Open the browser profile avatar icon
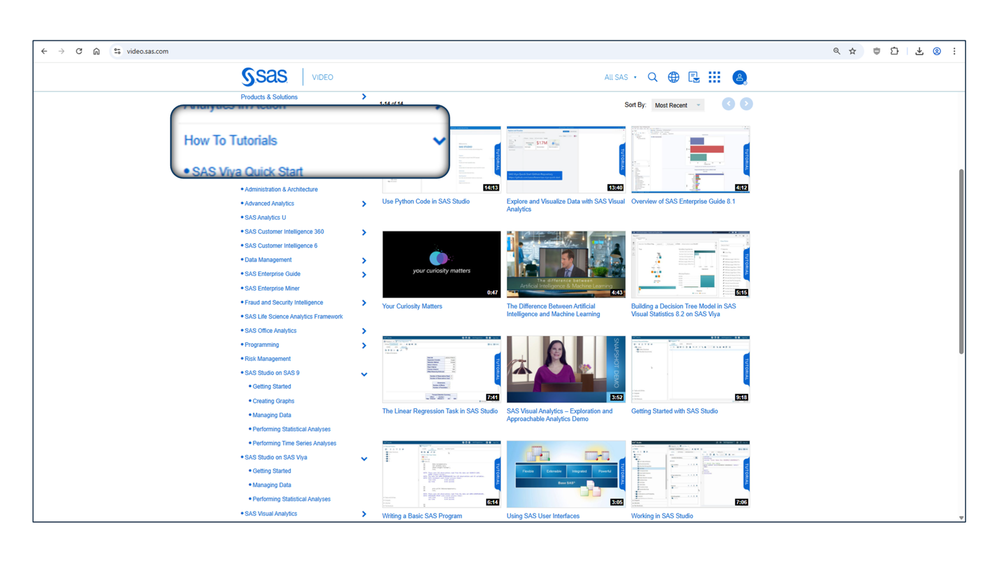 point(937,52)
